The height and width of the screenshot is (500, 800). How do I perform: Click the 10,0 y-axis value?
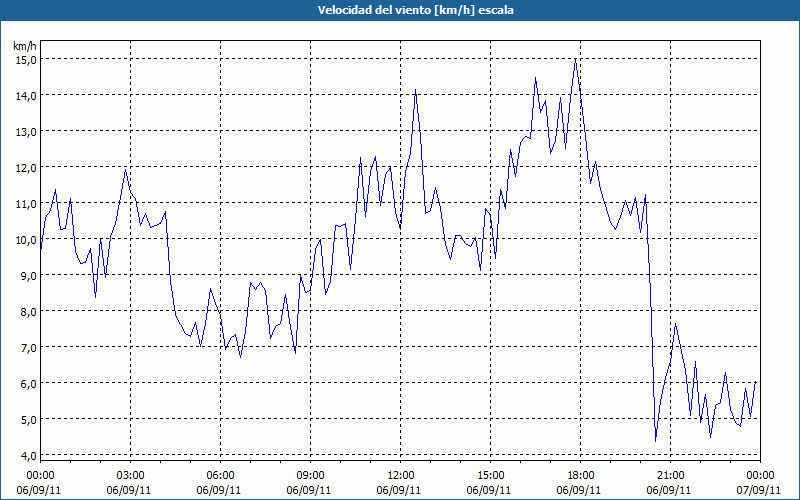coord(25,239)
